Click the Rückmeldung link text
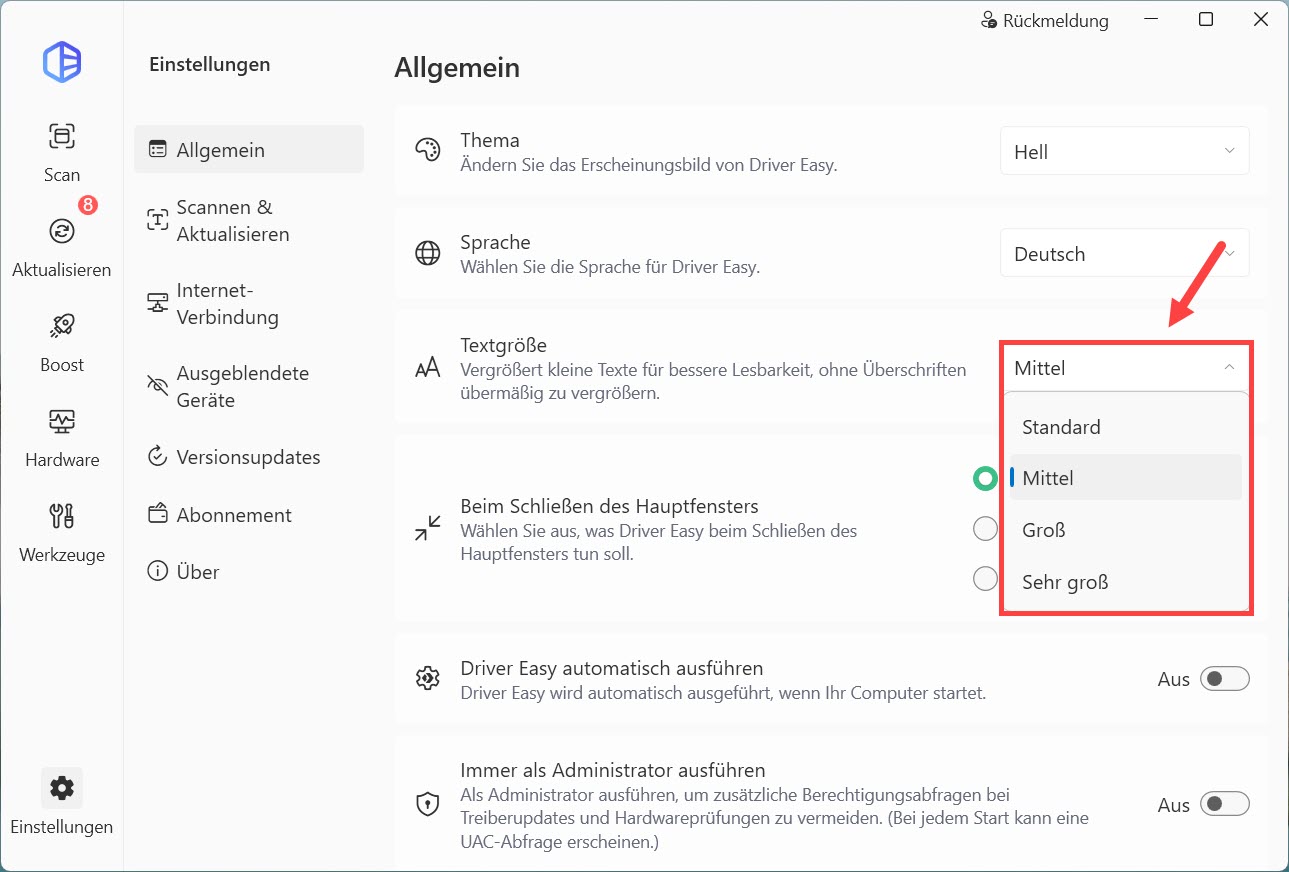Viewport: 1289px width, 872px height. click(x=1056, y=20)
